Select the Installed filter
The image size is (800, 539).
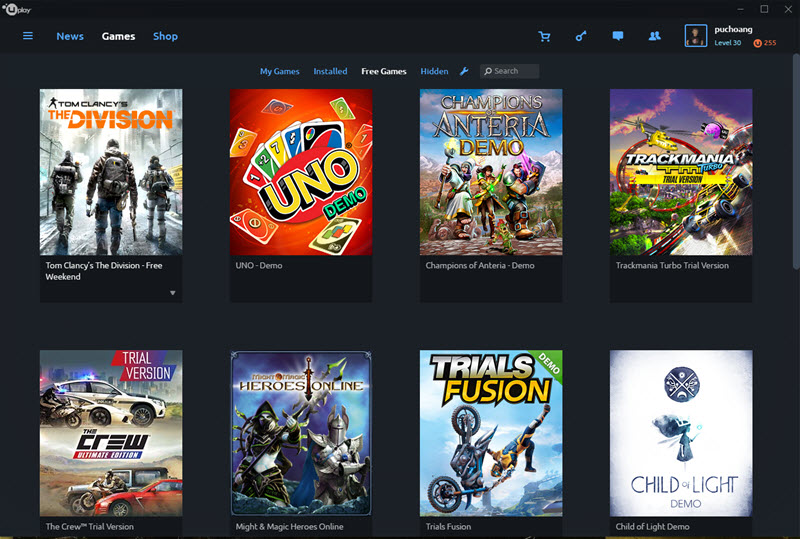point(330,71)
